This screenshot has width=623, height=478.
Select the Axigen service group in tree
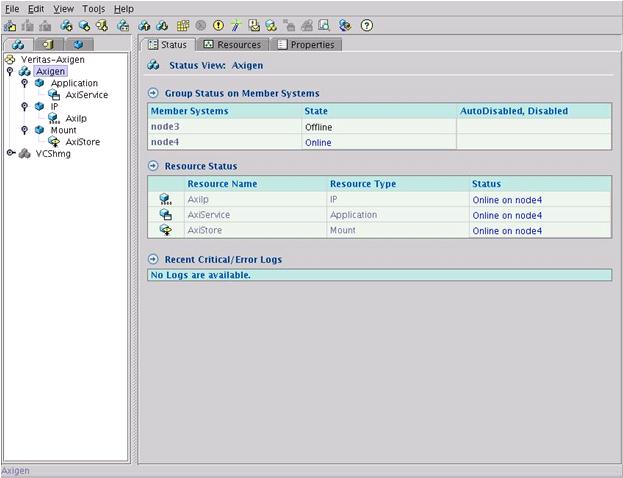coord(50,71)
